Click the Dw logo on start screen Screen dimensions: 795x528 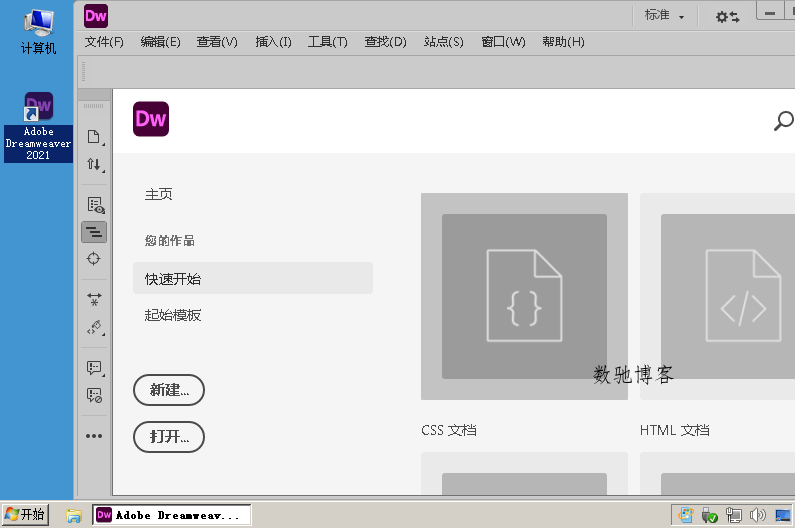tap(151, 119)
